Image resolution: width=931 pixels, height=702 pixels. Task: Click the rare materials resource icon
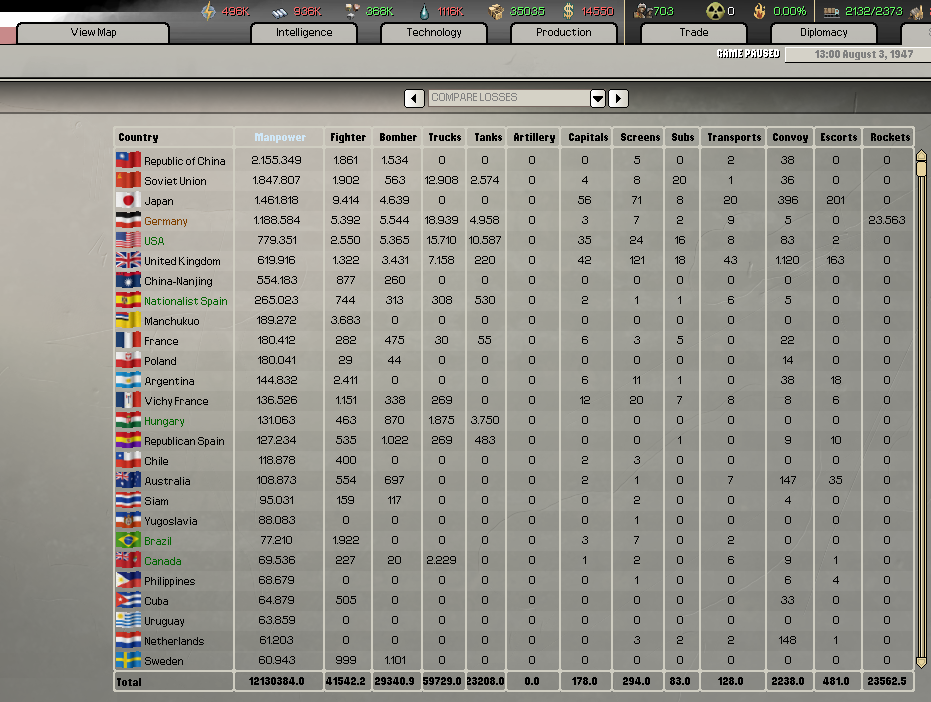(x=352, y=11)
